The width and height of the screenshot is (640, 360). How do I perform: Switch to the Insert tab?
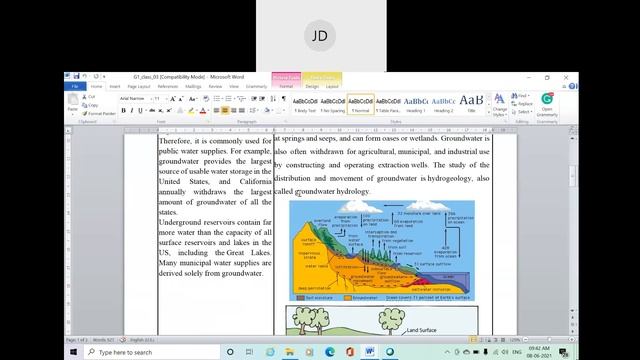[115, 87]
